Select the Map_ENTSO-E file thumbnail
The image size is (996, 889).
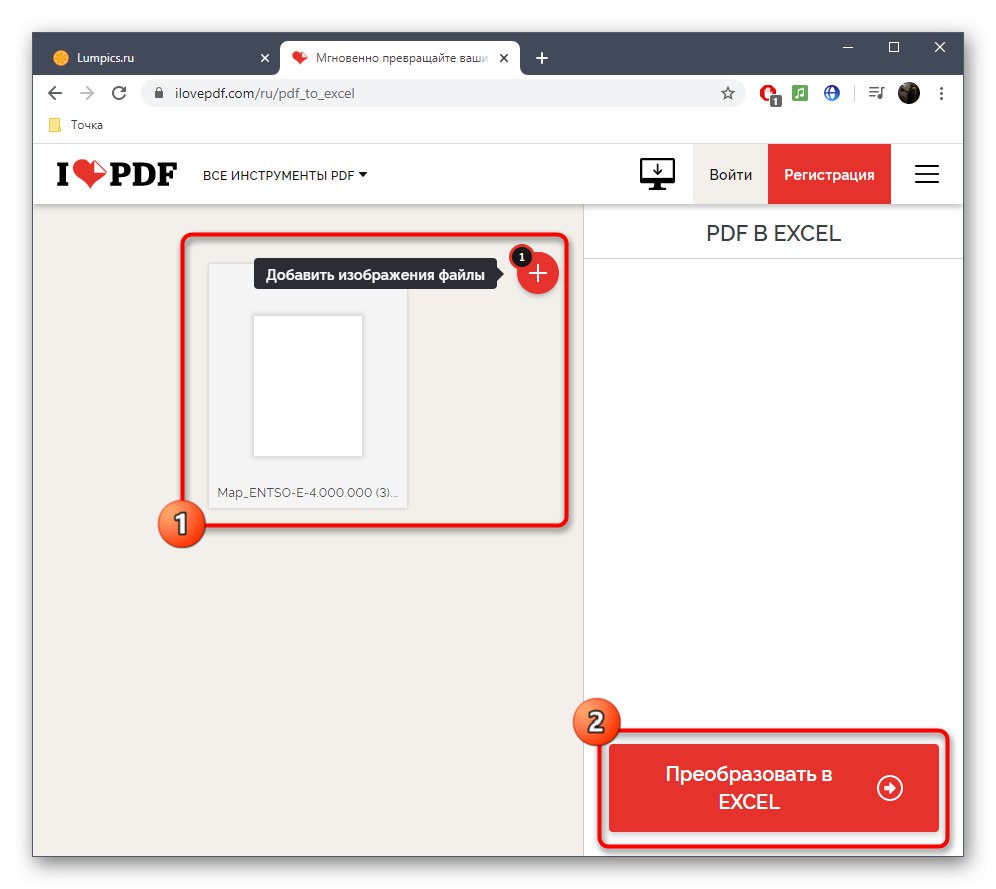tap(307, 385)
